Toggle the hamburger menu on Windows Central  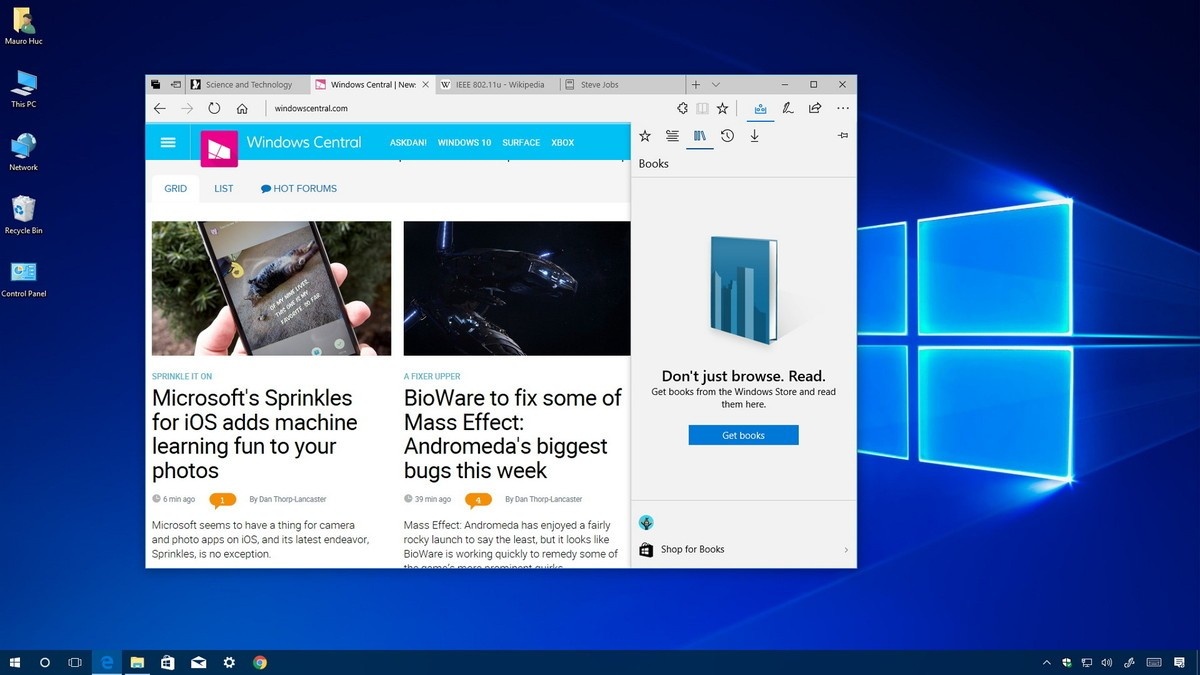click(x=167, y=142)
